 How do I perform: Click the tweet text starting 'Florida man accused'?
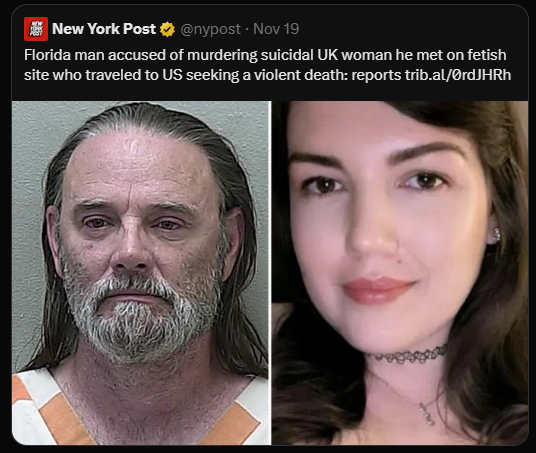pyautogui.click(x=267, y=65)
